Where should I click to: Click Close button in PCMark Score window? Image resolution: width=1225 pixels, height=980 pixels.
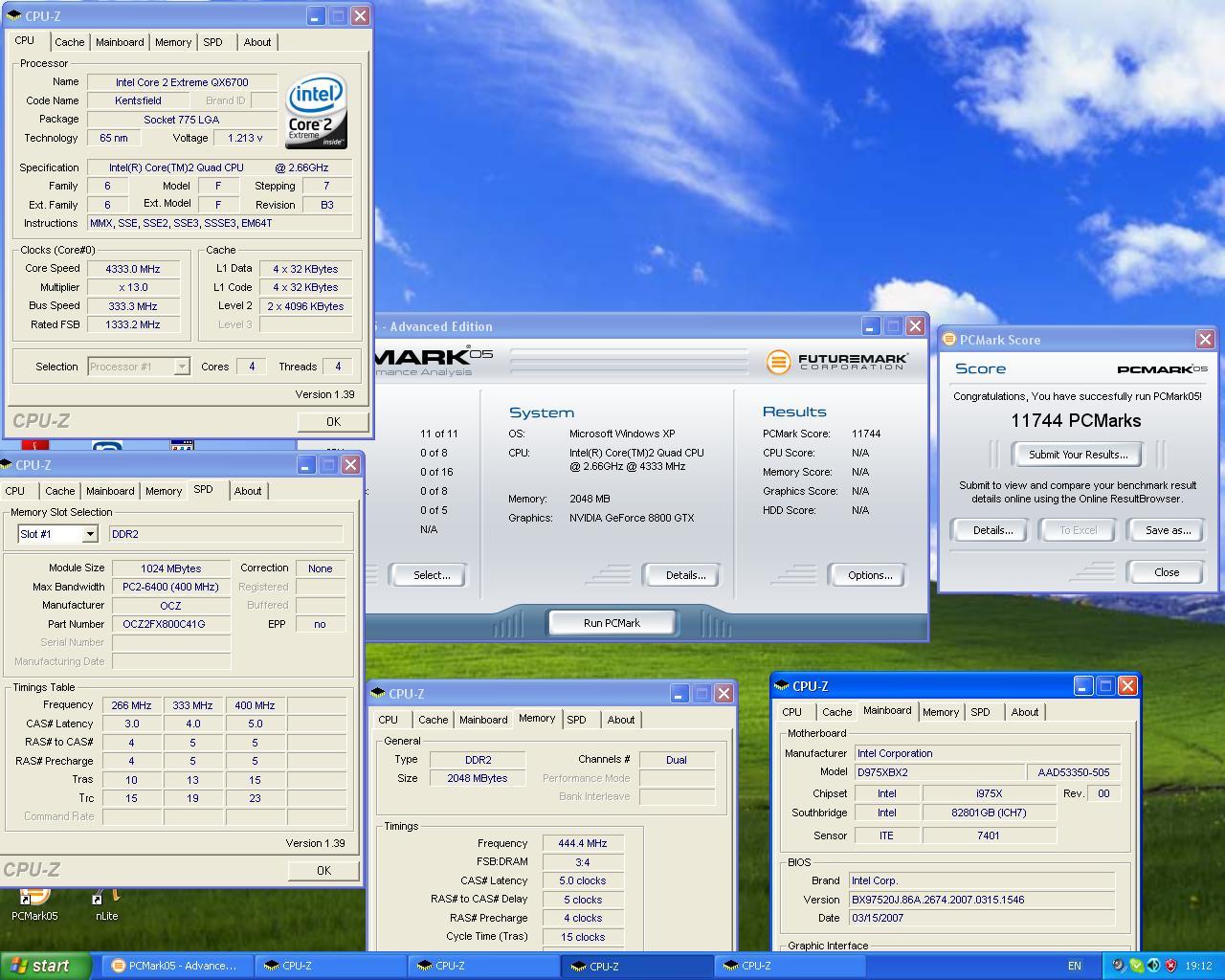tap(1167, 572)
